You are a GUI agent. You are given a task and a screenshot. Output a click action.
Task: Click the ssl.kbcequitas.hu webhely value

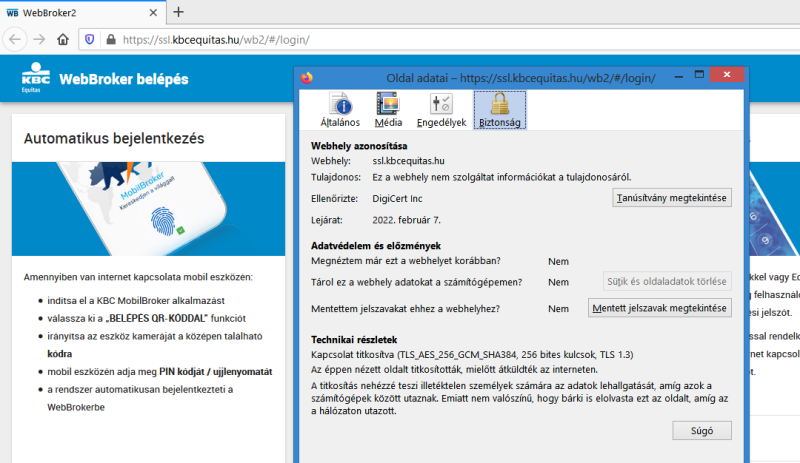click(408, 161)
